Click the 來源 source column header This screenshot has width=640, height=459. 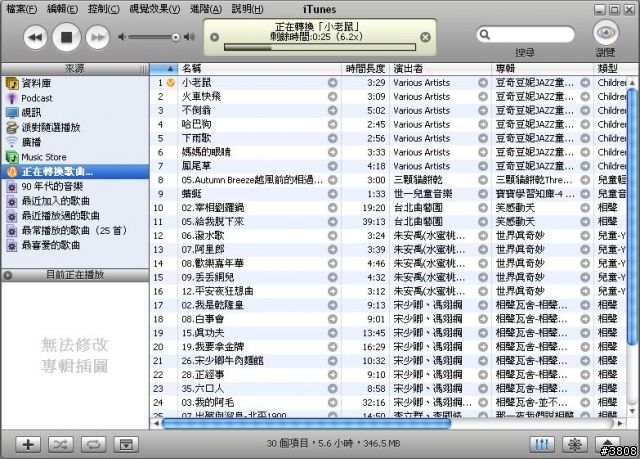(74, 69)
